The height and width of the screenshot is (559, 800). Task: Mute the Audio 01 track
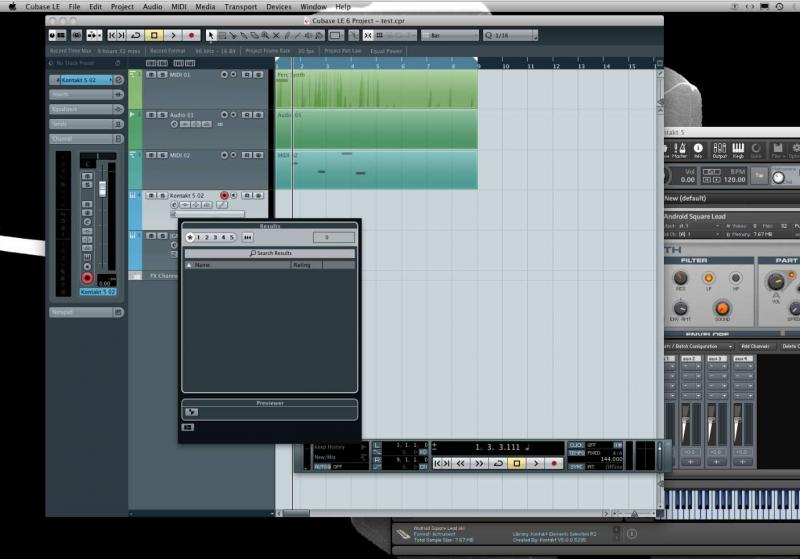(151, 115)
